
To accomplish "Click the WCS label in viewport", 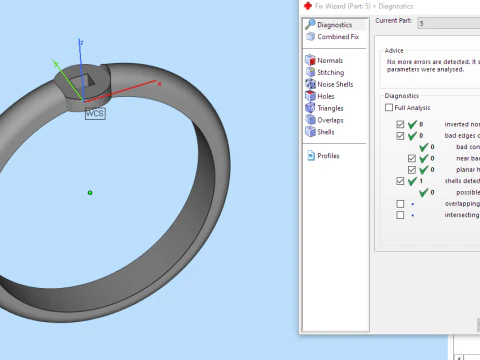I will point(95,114).
